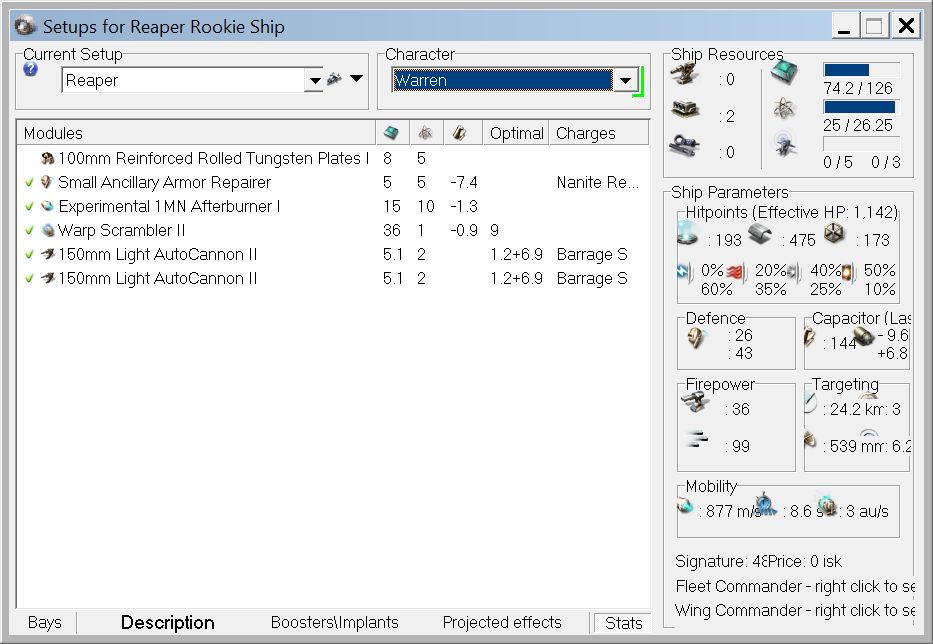933x644 pixels.
Task: Click the Nanite Re... charge cell
Action: point(598,183)
